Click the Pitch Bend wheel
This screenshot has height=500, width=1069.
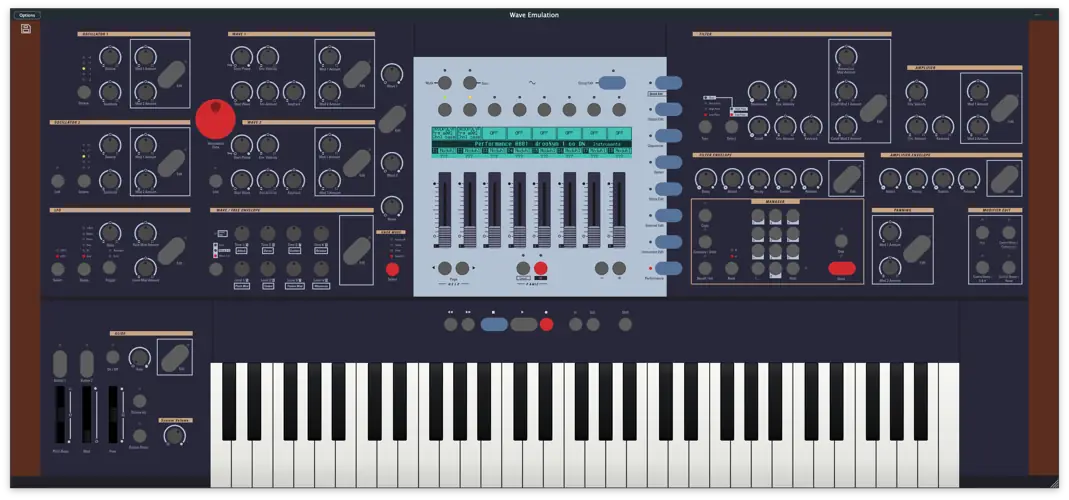(x=60, y=415)
